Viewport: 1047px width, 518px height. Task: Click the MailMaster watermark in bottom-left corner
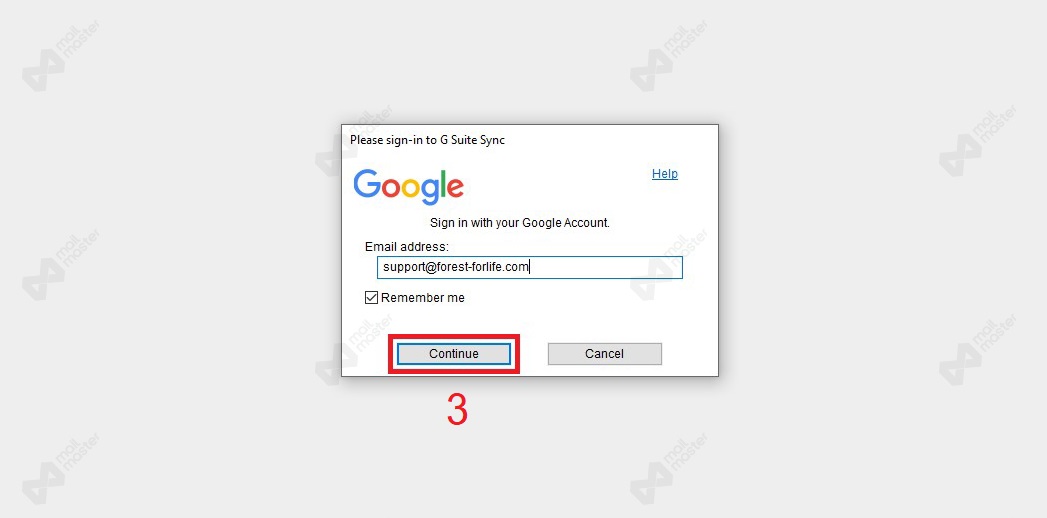click(61, 469)
